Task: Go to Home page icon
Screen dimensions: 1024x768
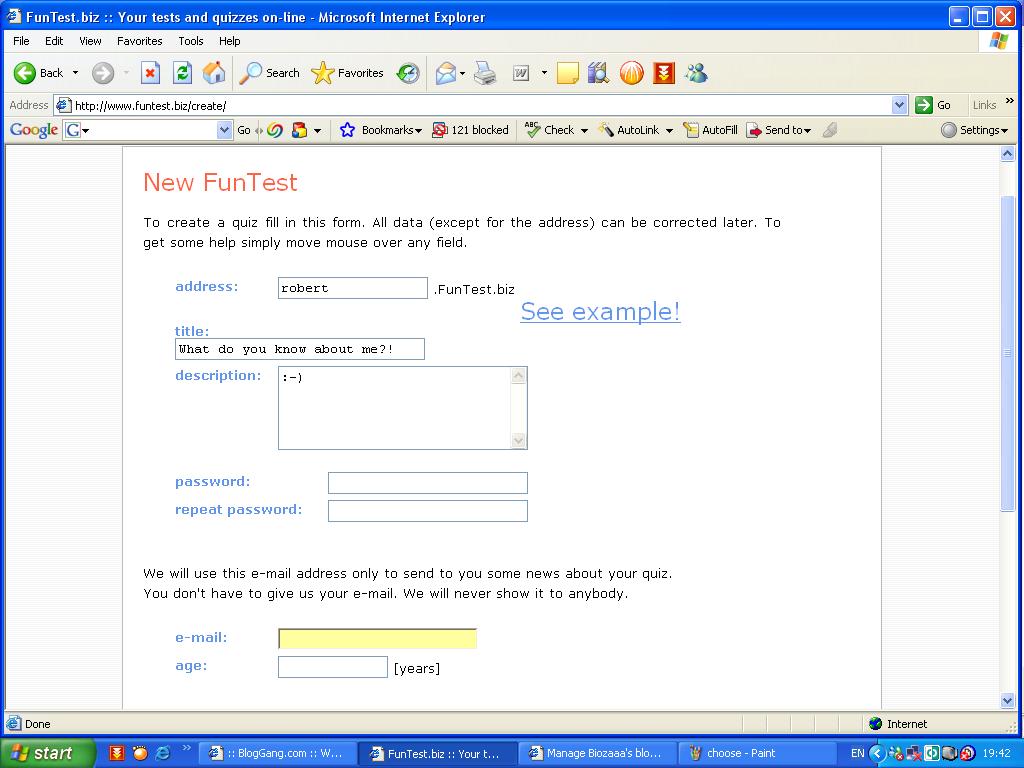Action: click(x=214, y=73)
